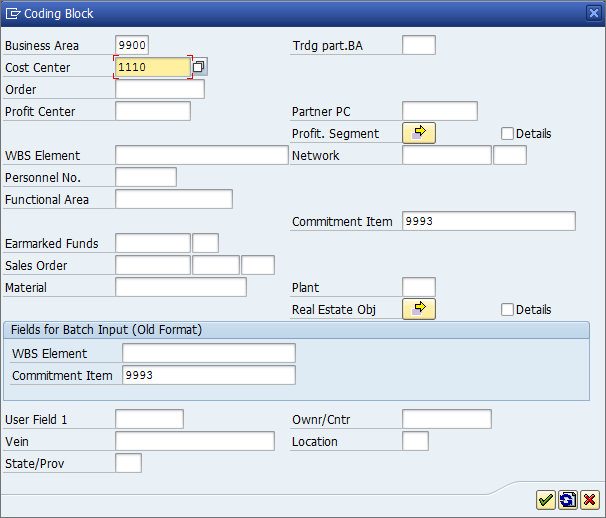Viewport: 606px width, 518px height.
Task: Click the green checkmark Continue icon
Action: pos(545,500)
